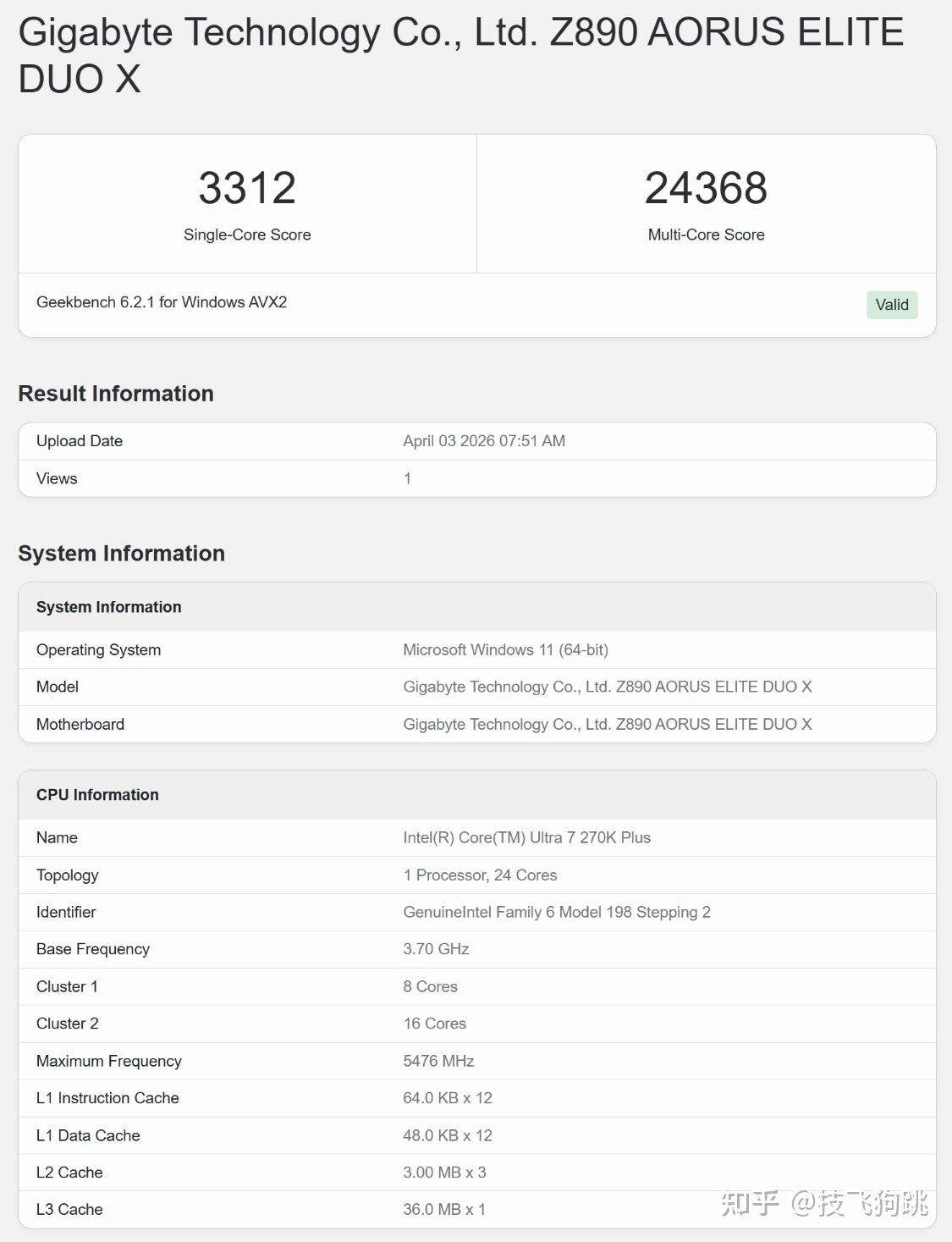Screen dimensions: 952x1242
Task: Click the Base Frequency label
Action: coord(93,949)
